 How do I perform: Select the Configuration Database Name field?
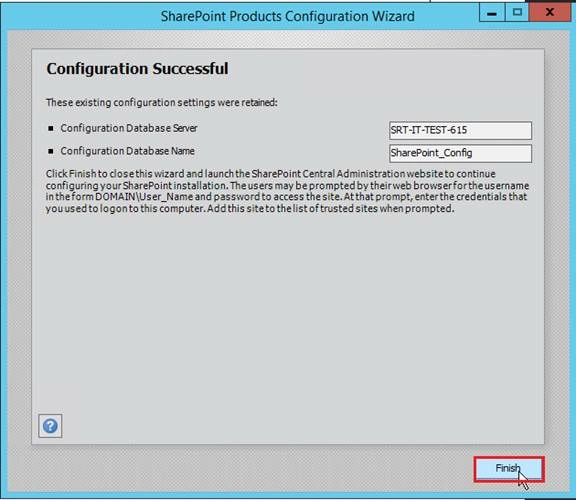pos(460,153)
